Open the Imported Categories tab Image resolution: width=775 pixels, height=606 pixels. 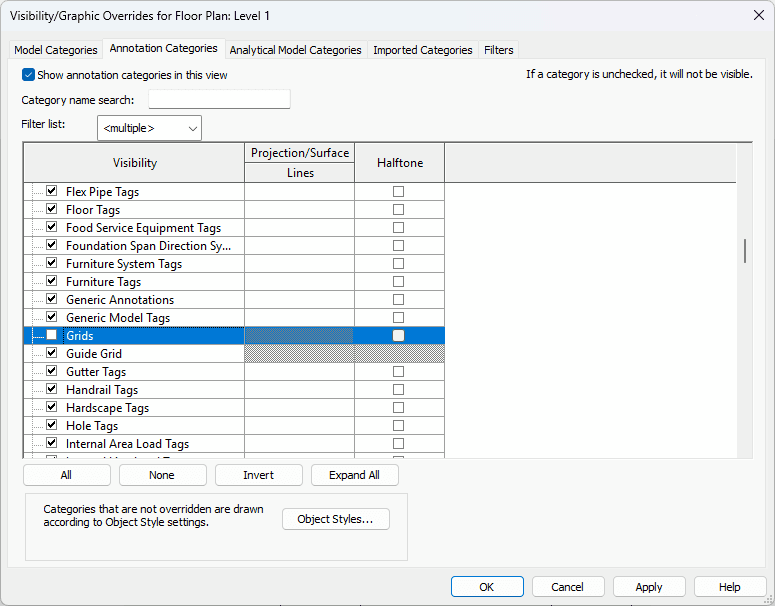pyautogui.click(x=423, y=50)
